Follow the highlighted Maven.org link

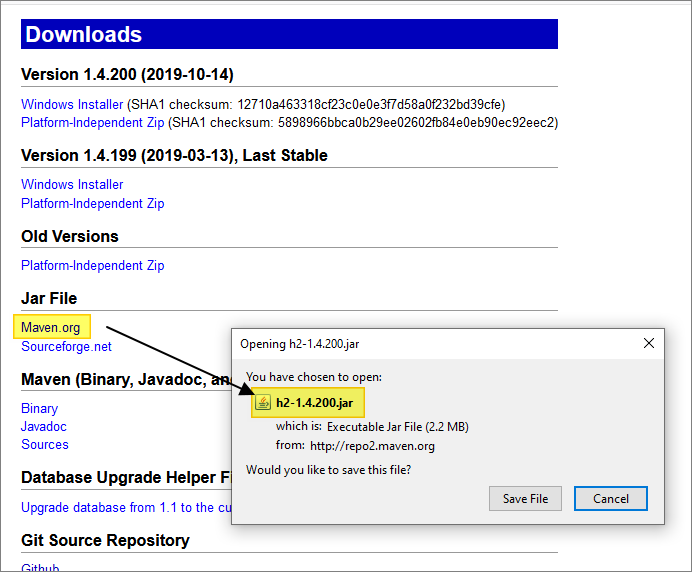pyautogui.click(x=52, y=327)
